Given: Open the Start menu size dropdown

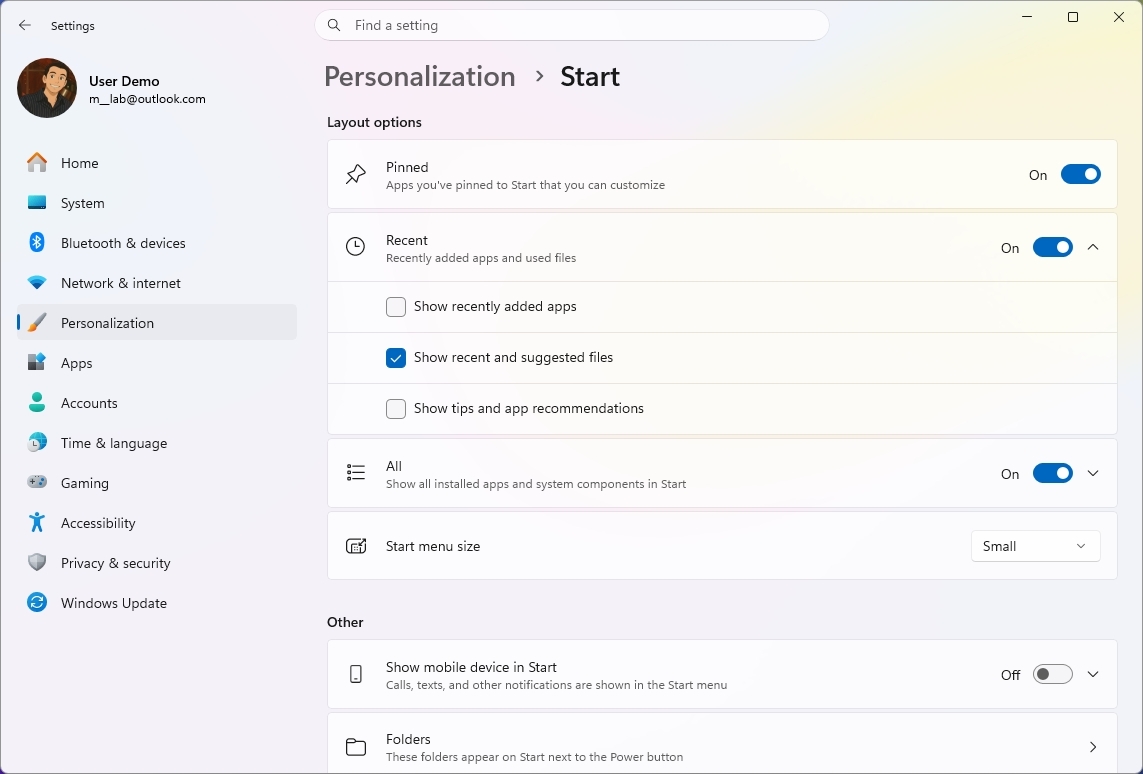Looking at the screenshot, I should coord(1035,546).
